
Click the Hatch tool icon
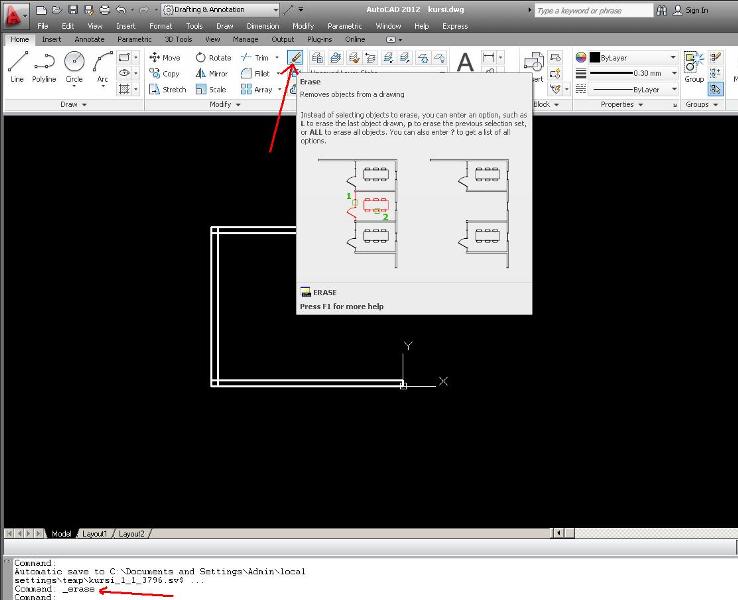coord(124,89)
